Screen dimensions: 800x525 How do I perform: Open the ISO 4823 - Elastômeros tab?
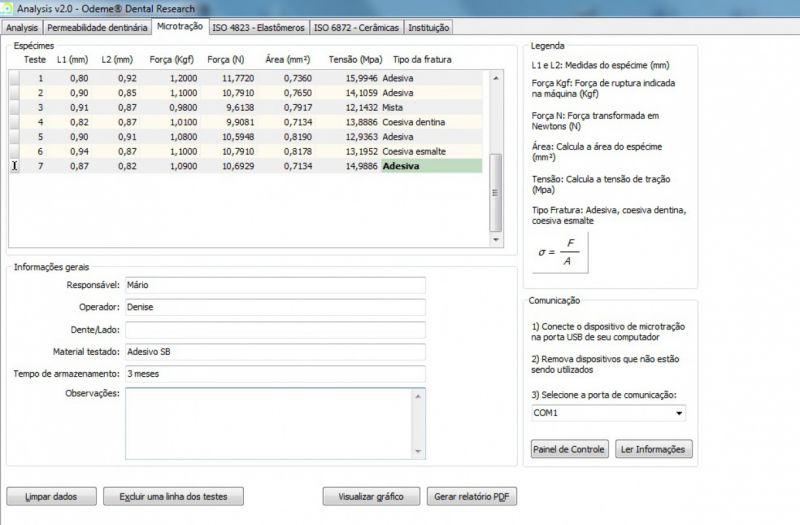258,28
